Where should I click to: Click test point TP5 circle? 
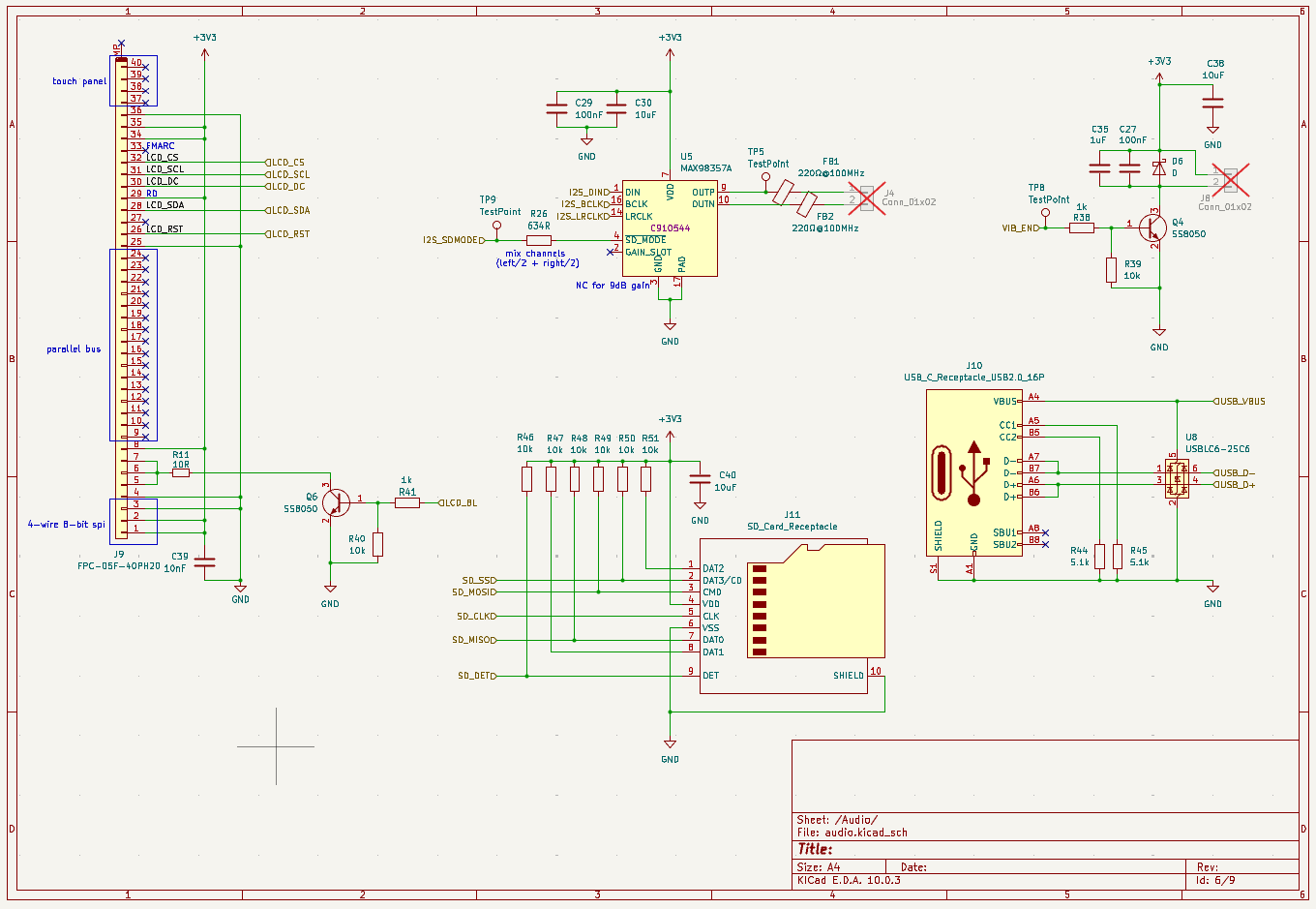(x=765, y=177)
